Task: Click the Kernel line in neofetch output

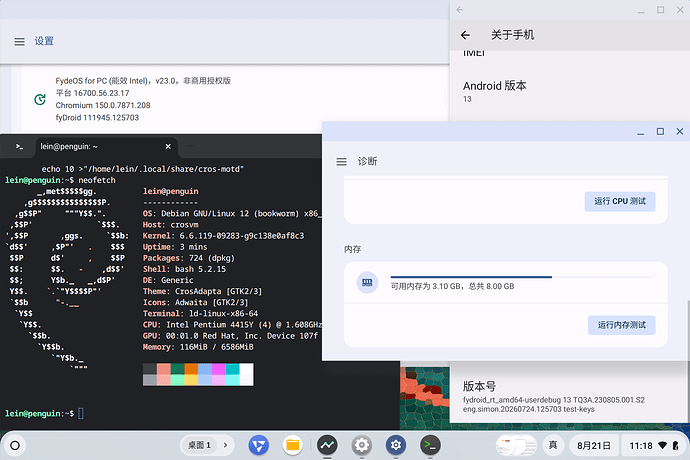Action: pyautogui.click(x=224, y=236)
